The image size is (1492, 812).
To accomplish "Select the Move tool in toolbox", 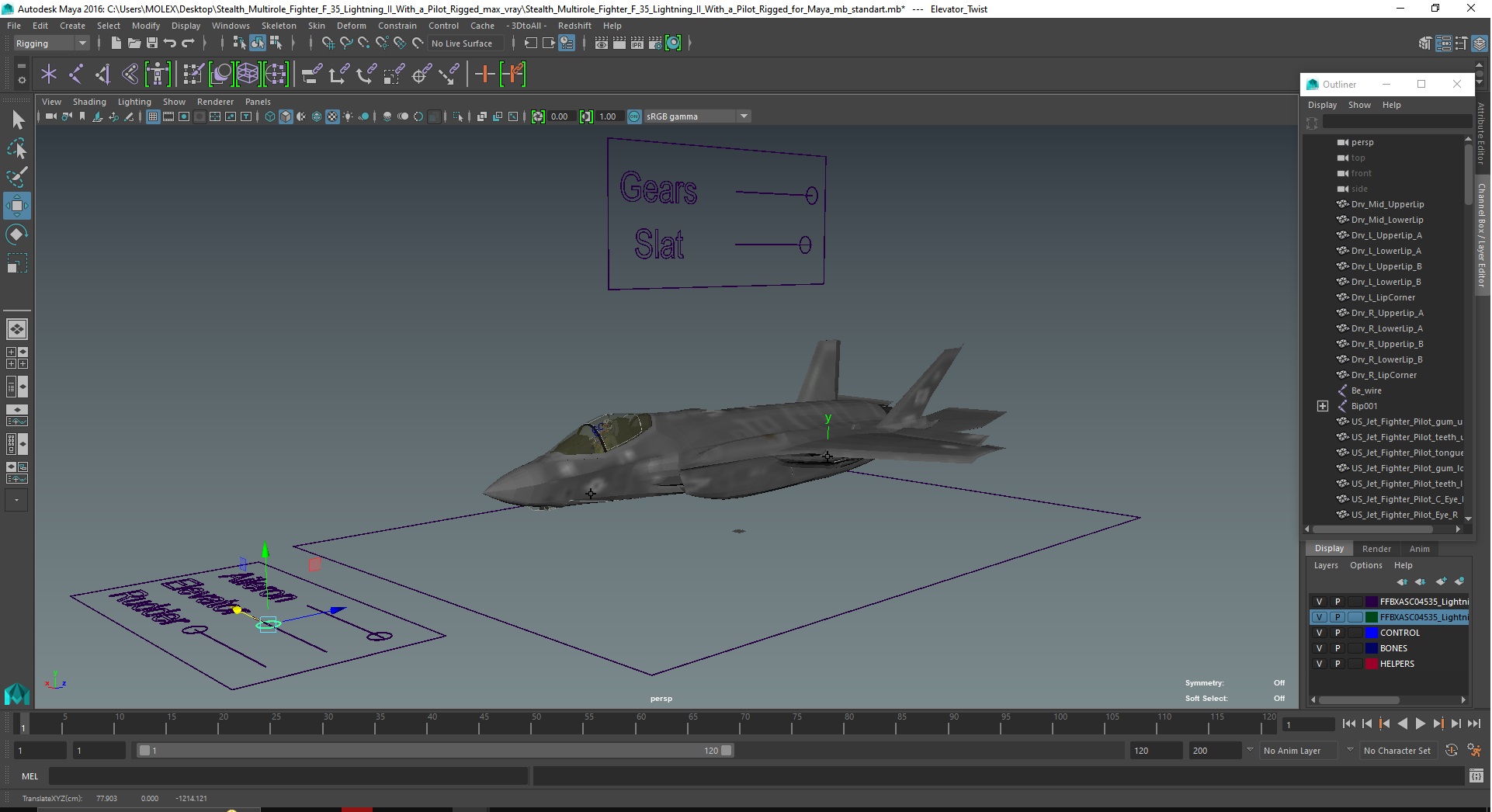I will point(17,206).
